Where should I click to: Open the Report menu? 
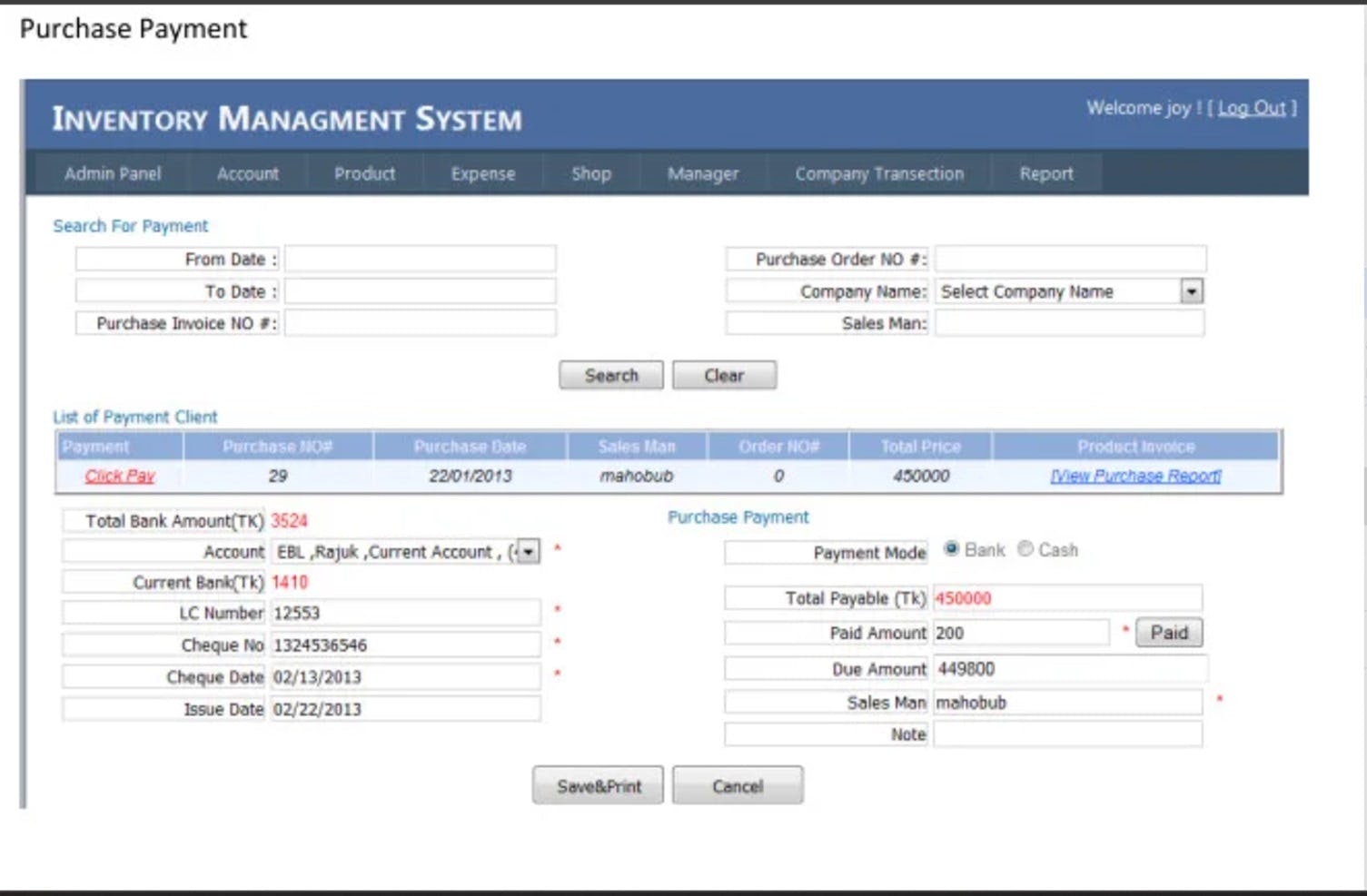[x=1045, y=173]
